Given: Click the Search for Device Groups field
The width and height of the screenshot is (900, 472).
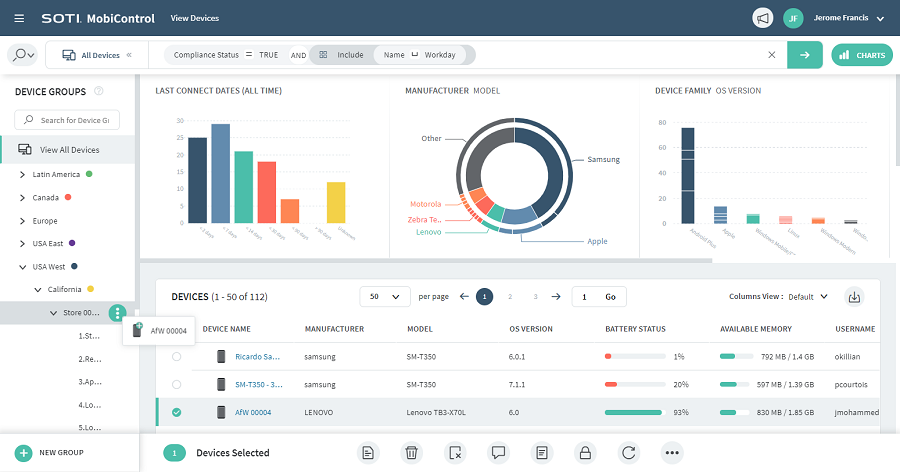Looking at the screenshot, I should pos(76,120).
